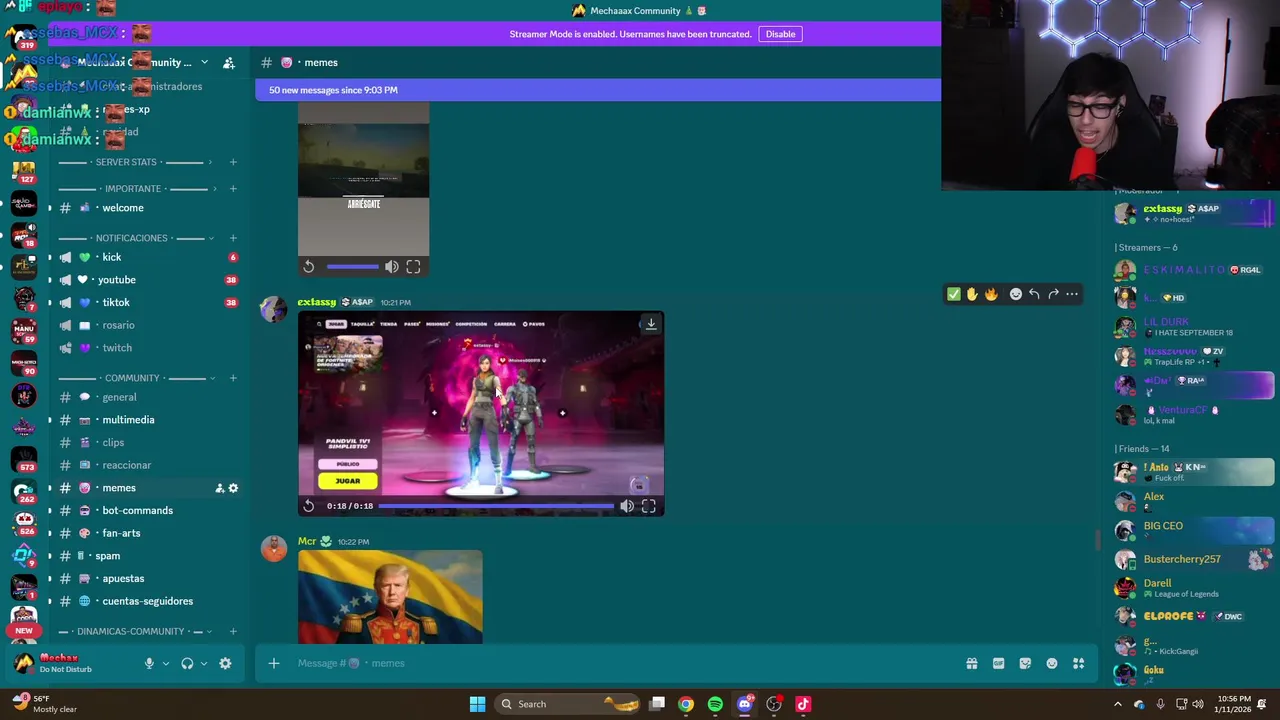The width and height of the screenshot is (1280, 720).
Task: Open headphone output options chevron
Action: 204,663
